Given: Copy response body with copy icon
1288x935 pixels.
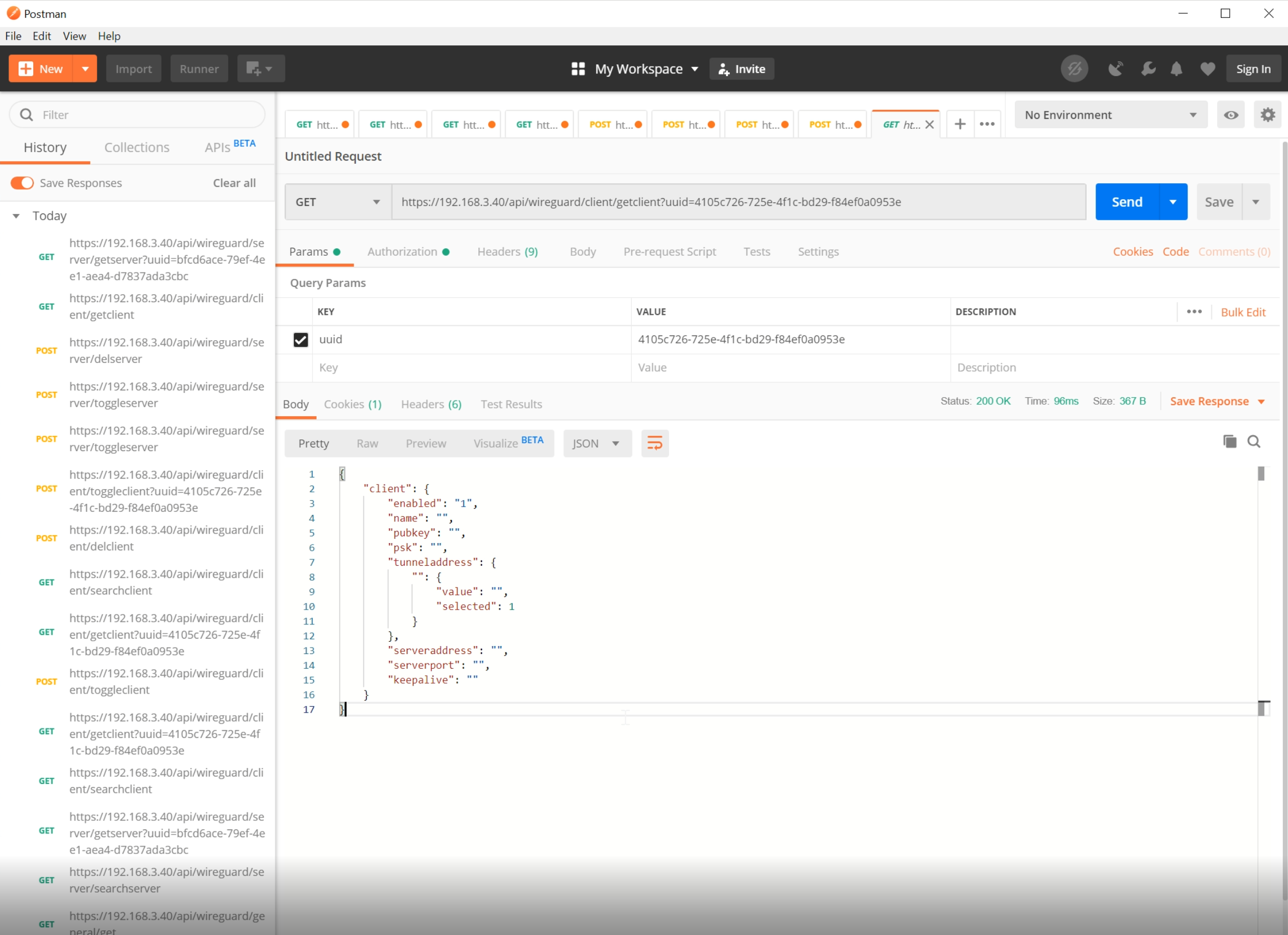Looking at the screenshot, I should point(1229,442).
